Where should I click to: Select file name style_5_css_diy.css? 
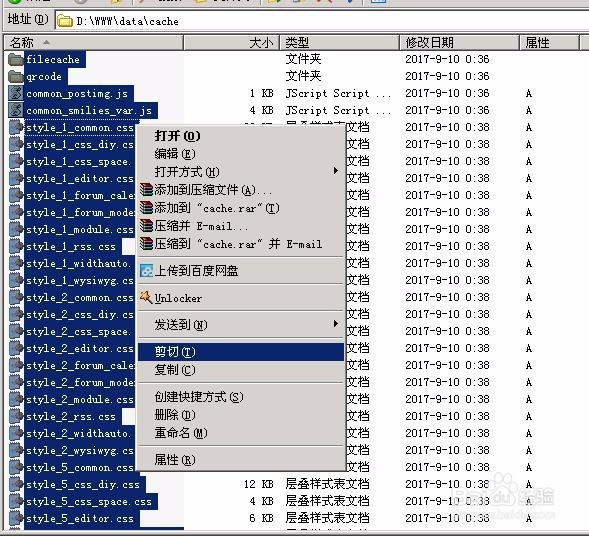[x=83, y=484]
